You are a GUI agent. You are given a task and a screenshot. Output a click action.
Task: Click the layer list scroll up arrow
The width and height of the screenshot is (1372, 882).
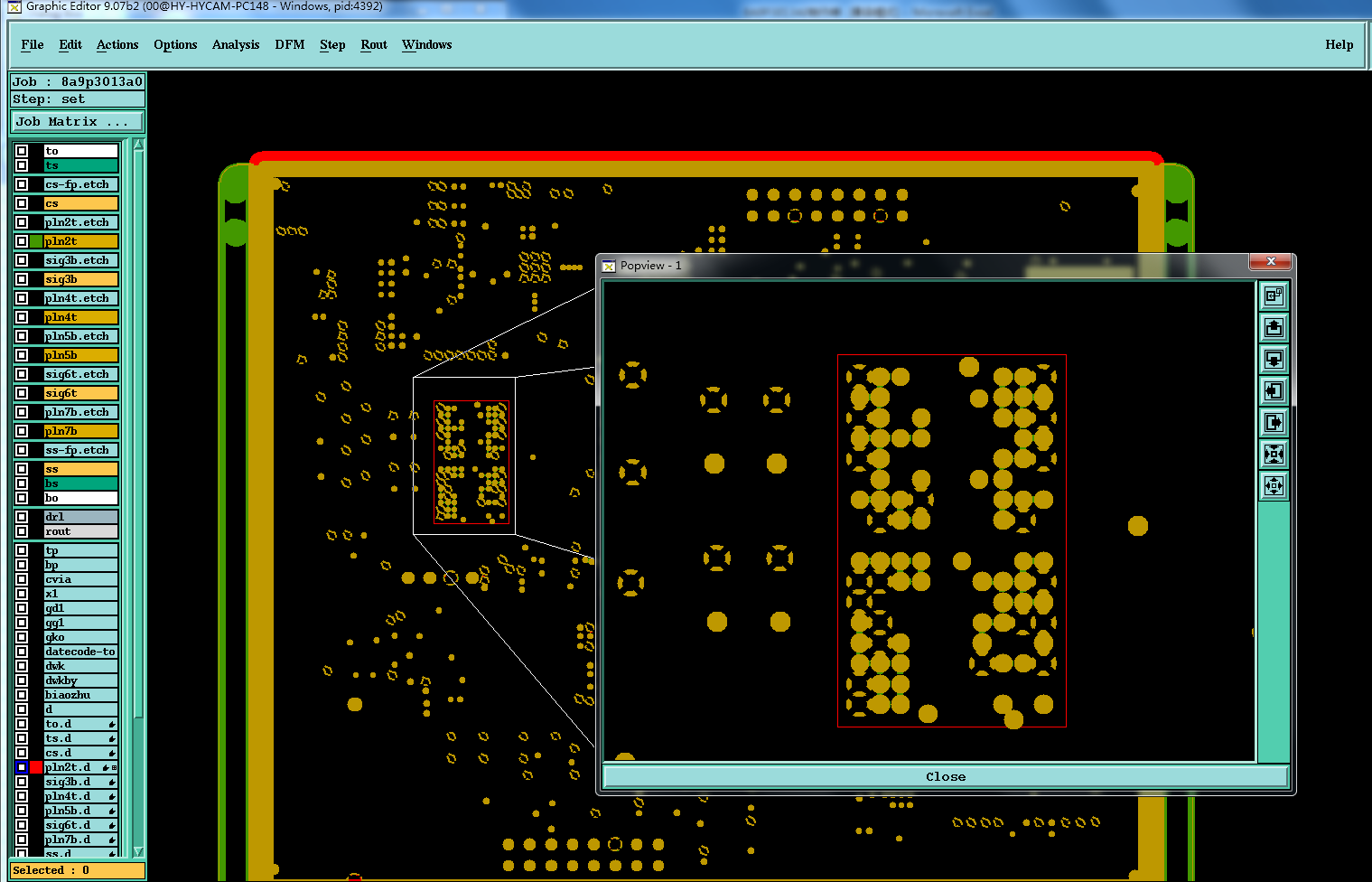tap(138, 145)
